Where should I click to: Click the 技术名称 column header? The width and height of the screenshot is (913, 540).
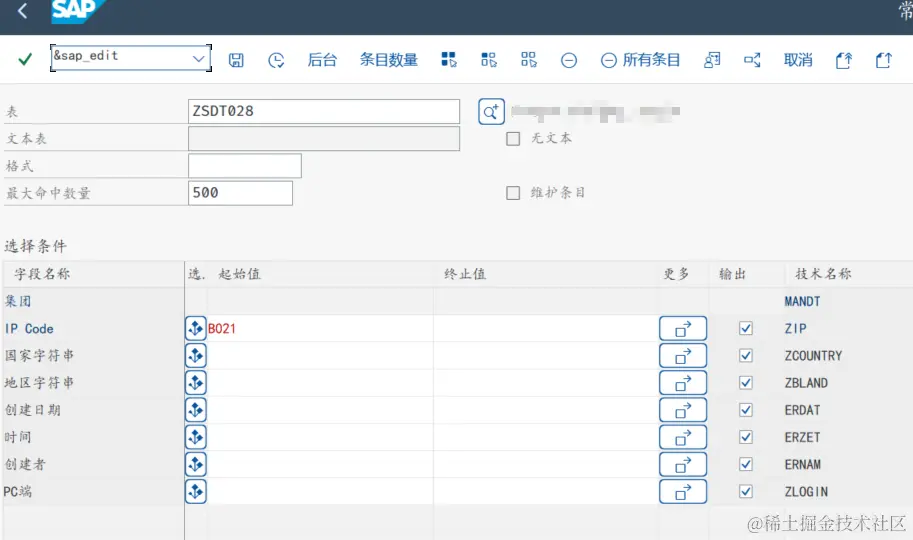(x=823, y=274)
